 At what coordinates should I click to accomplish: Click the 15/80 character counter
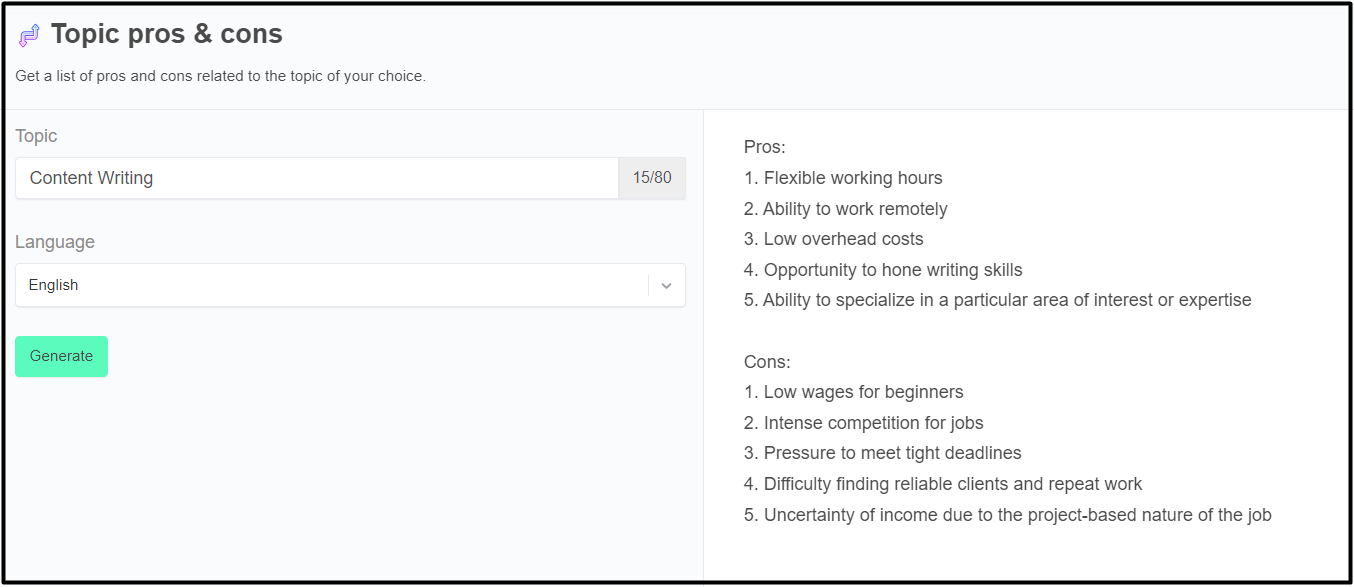(652, 178)
